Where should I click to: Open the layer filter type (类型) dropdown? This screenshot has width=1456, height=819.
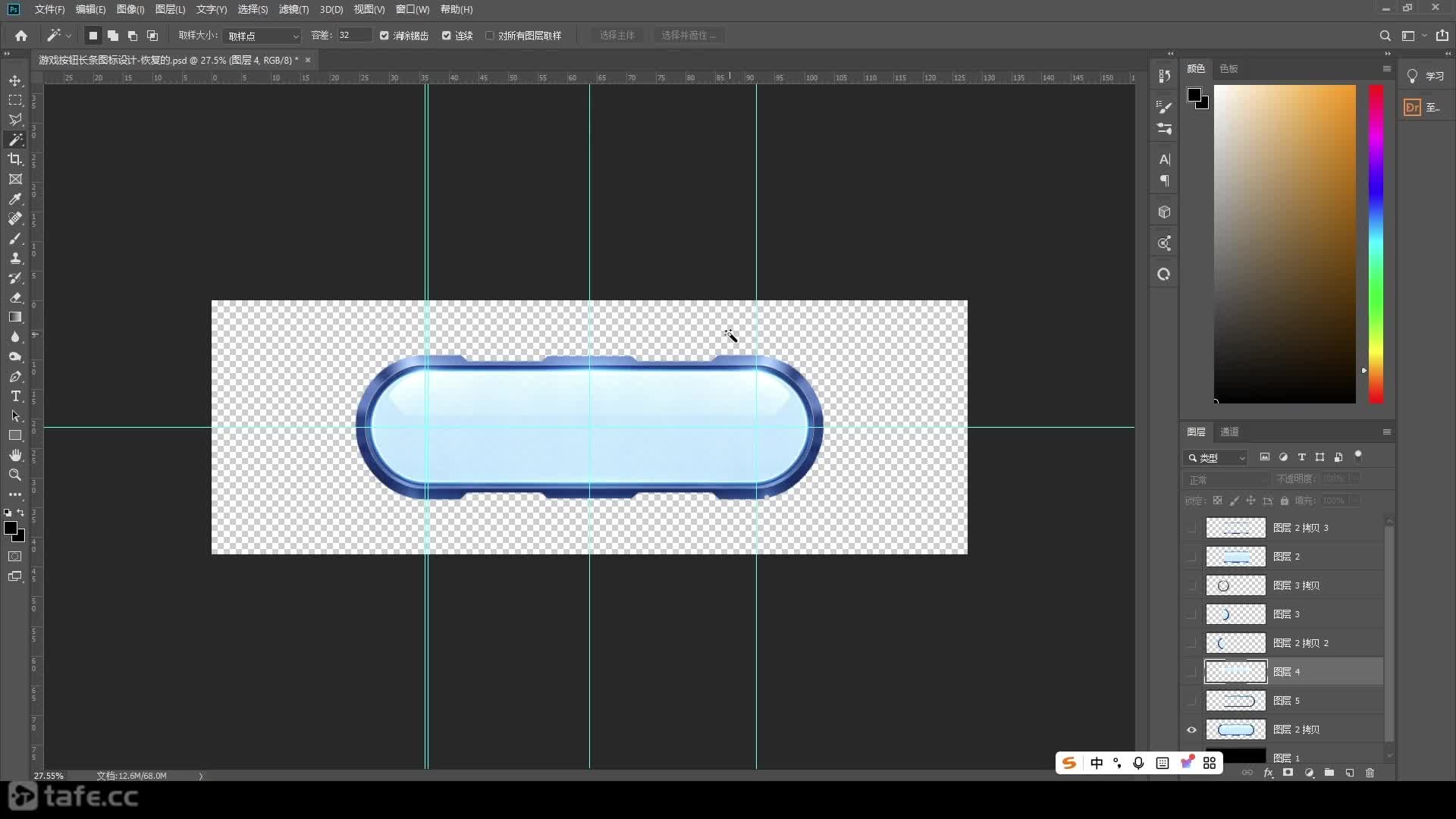pos(1216,457)
